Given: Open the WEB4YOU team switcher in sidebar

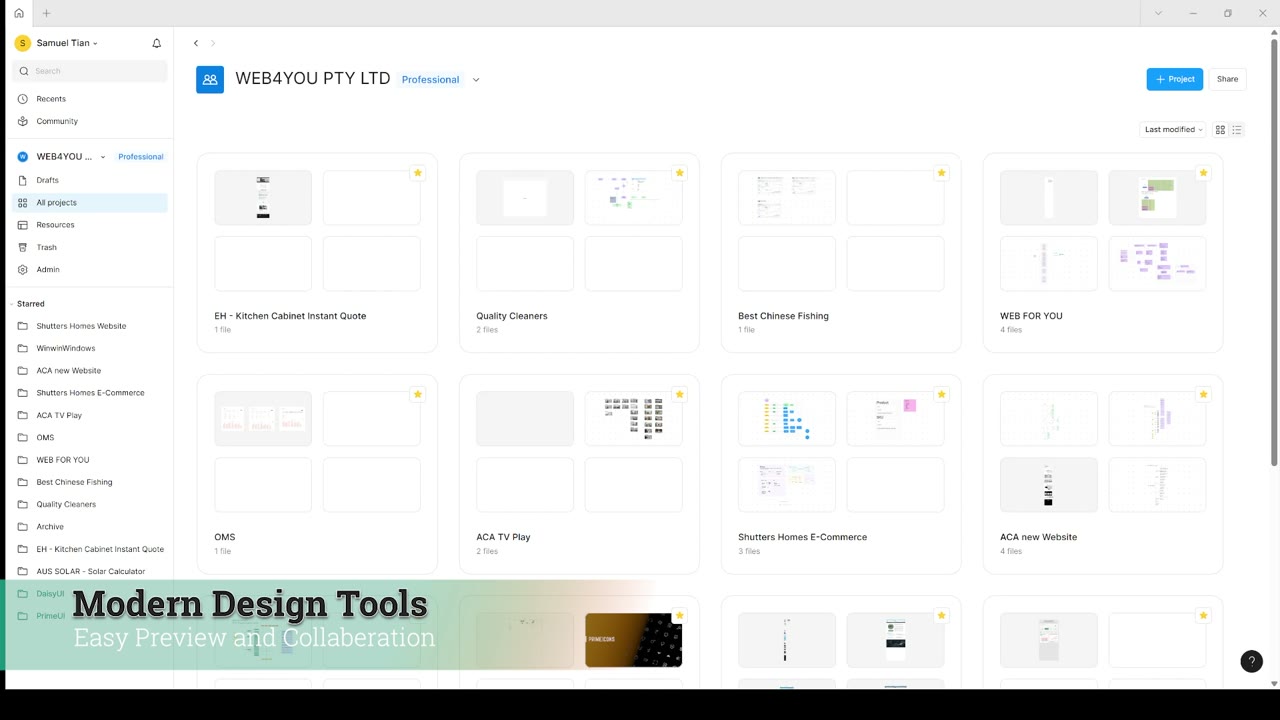Looking at the screenshot, I should click(x=70, y=157).
